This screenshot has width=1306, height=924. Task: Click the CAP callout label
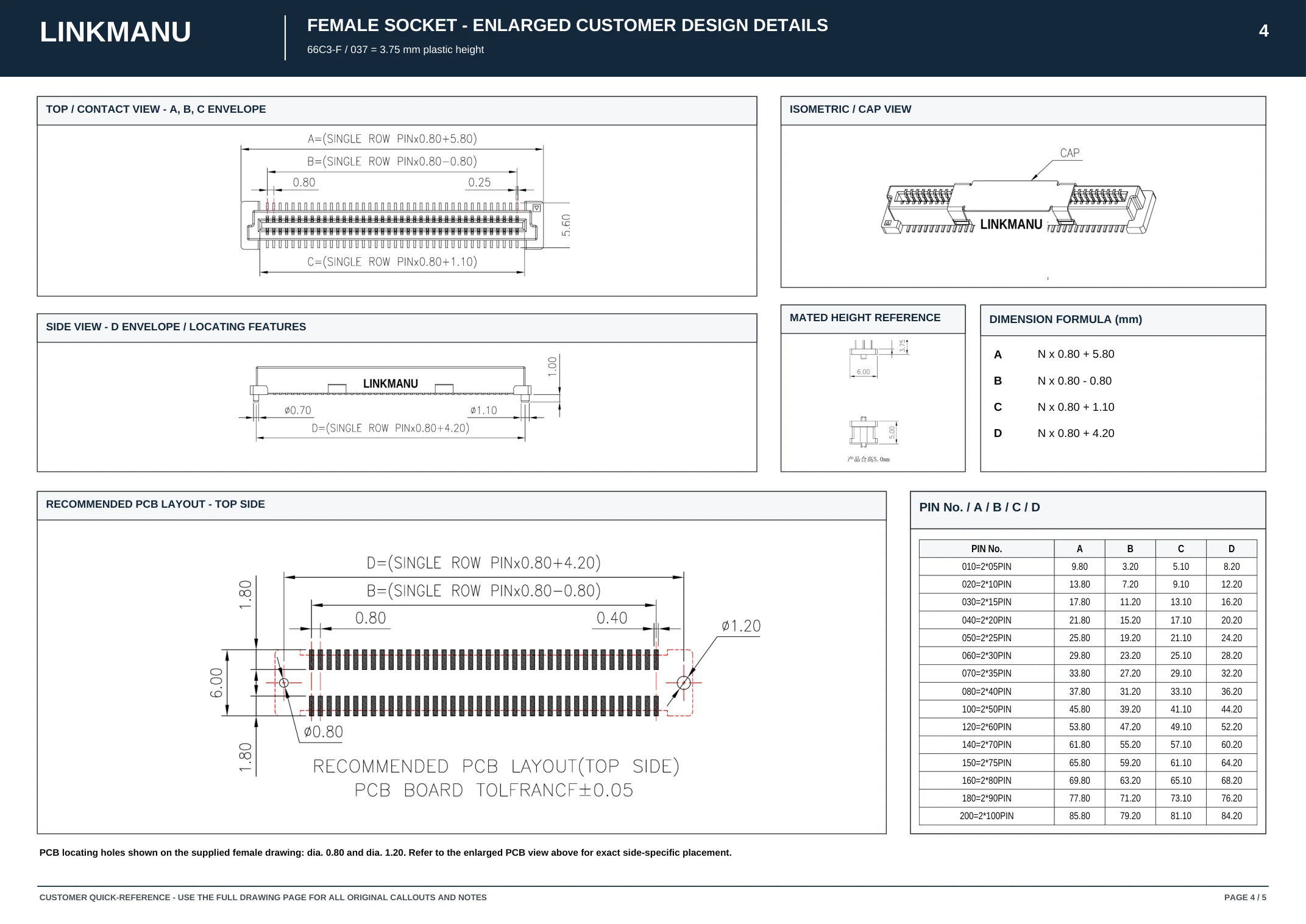tap(1070, 153)
